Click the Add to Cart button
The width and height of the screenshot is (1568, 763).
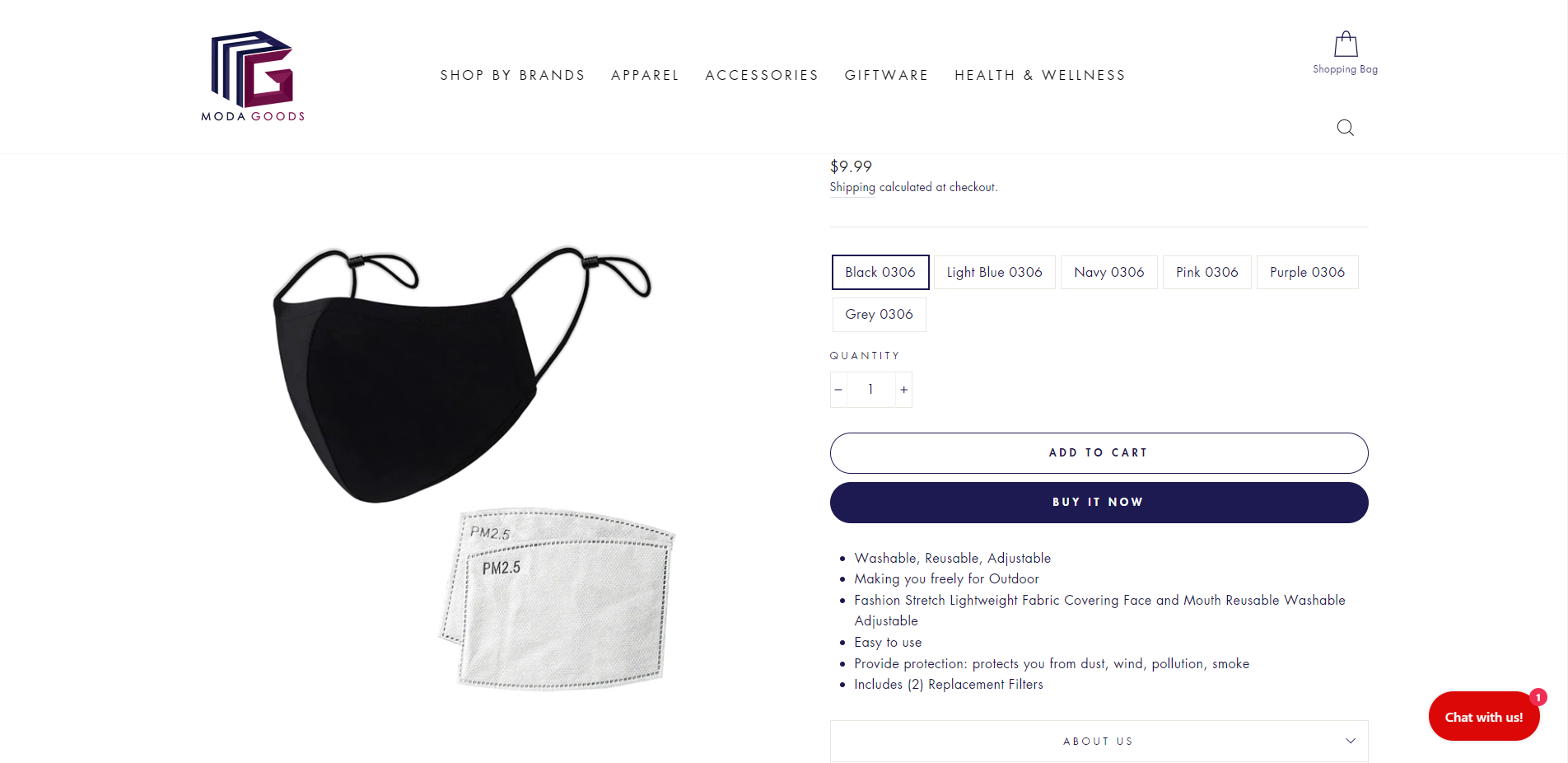click(1099, 453)
